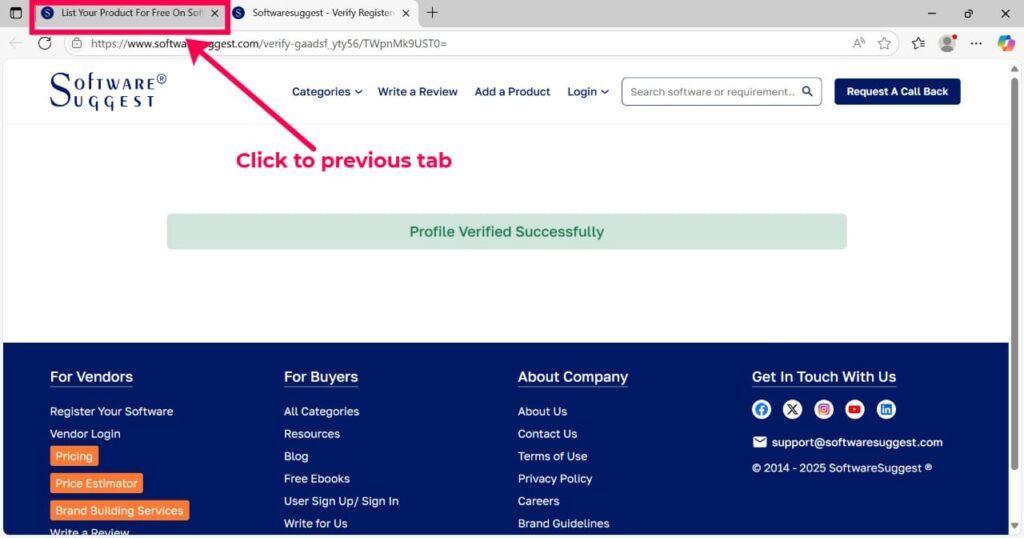Go back to previous page
Image resolution: width=1024 pixels, height=538 pixels.
pos(16,44)
